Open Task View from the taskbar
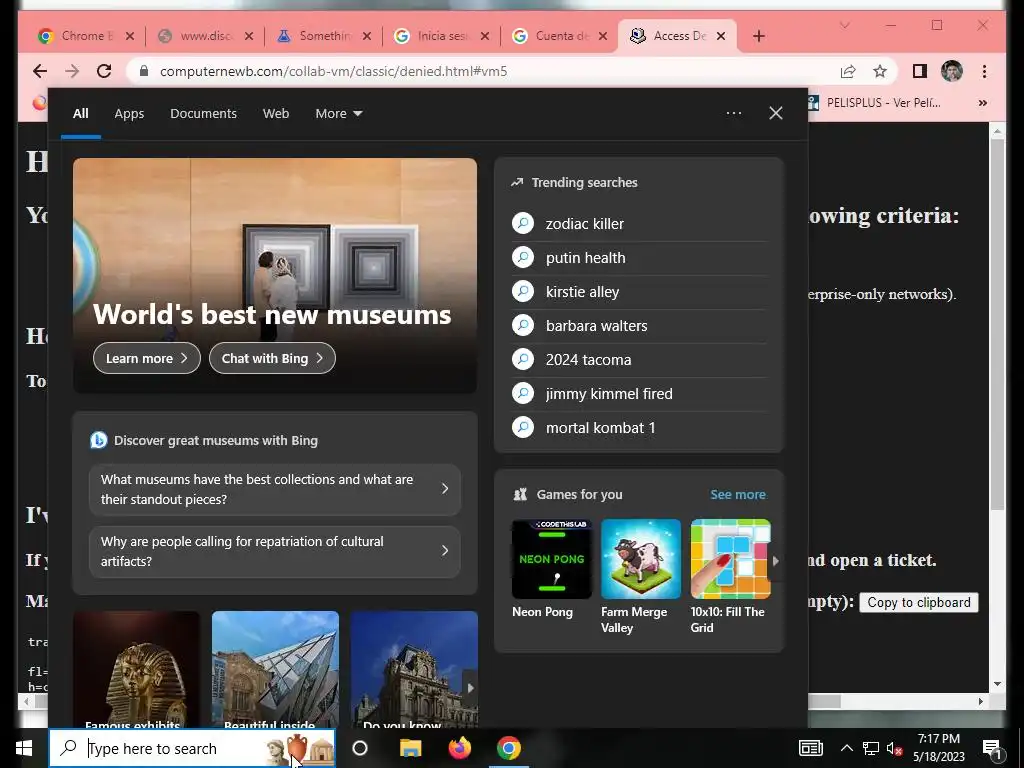The image size is (1024, 768). point(360,748)
